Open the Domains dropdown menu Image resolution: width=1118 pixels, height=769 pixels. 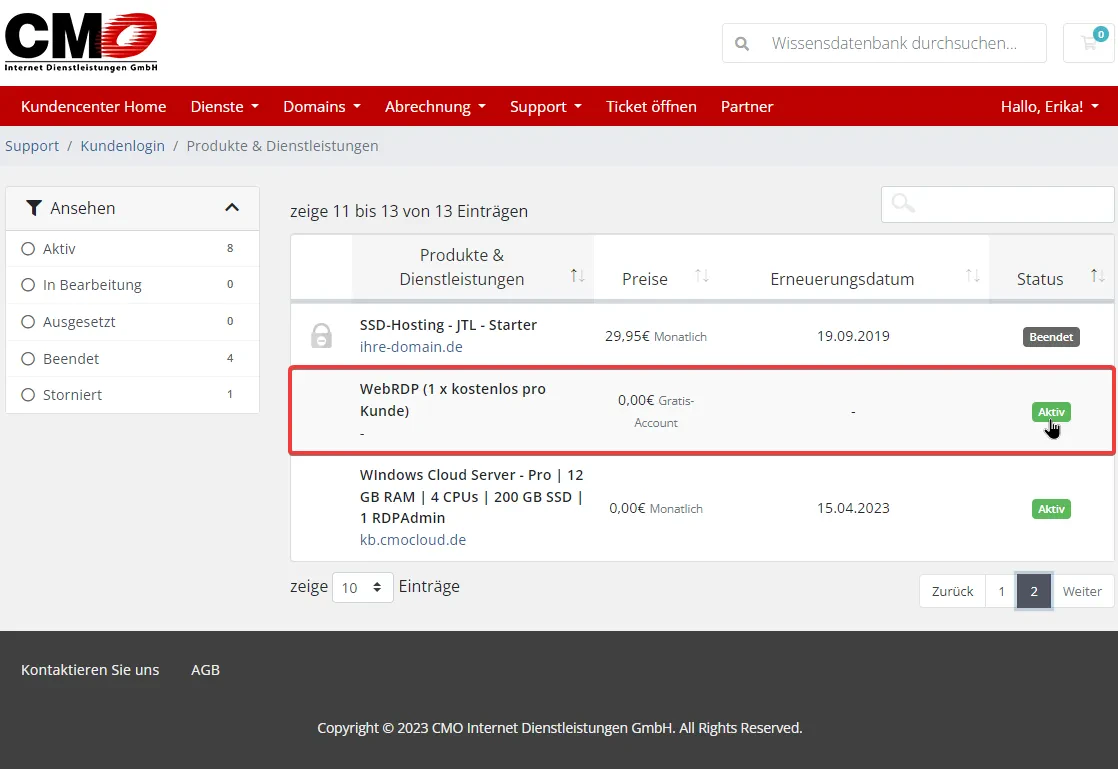click(322, 106)
